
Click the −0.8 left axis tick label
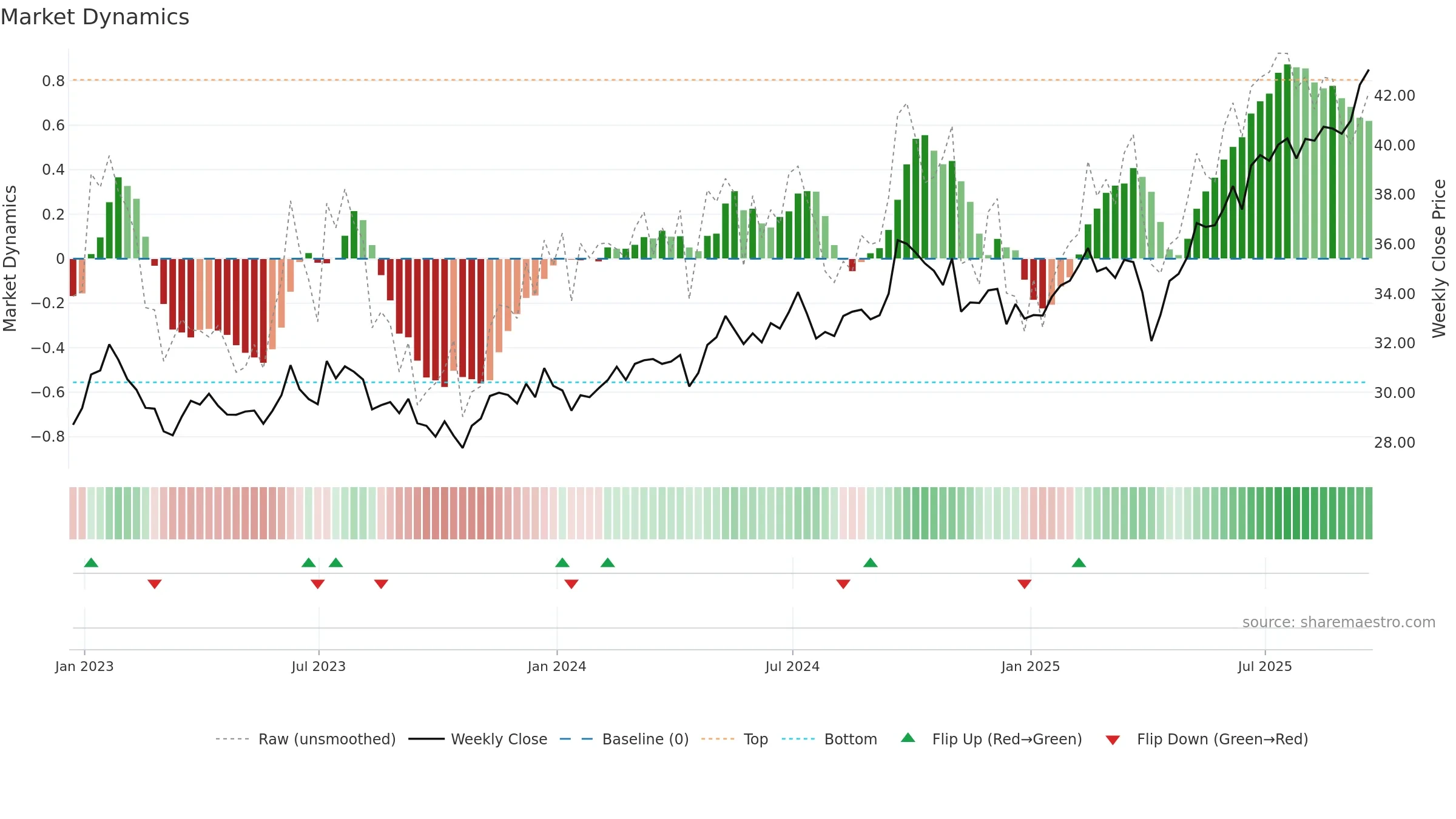click(x=48, y=436)
